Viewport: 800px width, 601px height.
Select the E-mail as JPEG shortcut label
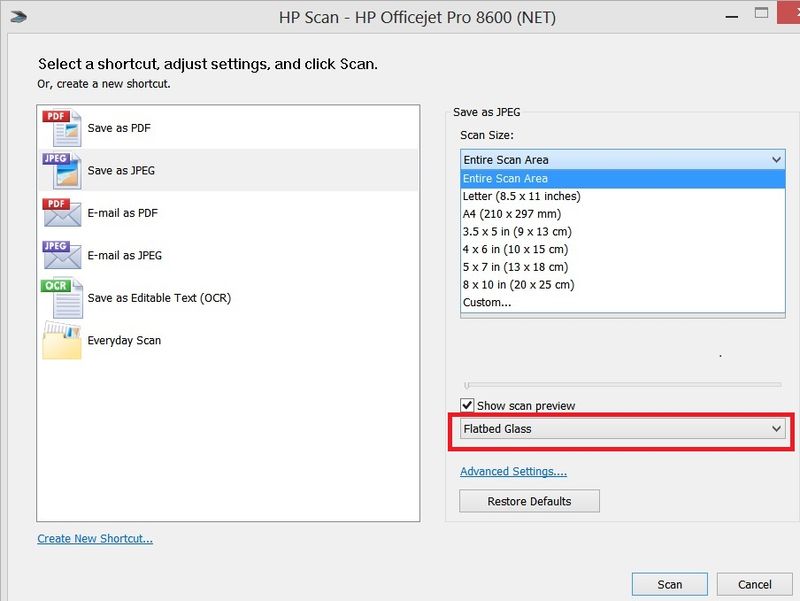[124, 255]
